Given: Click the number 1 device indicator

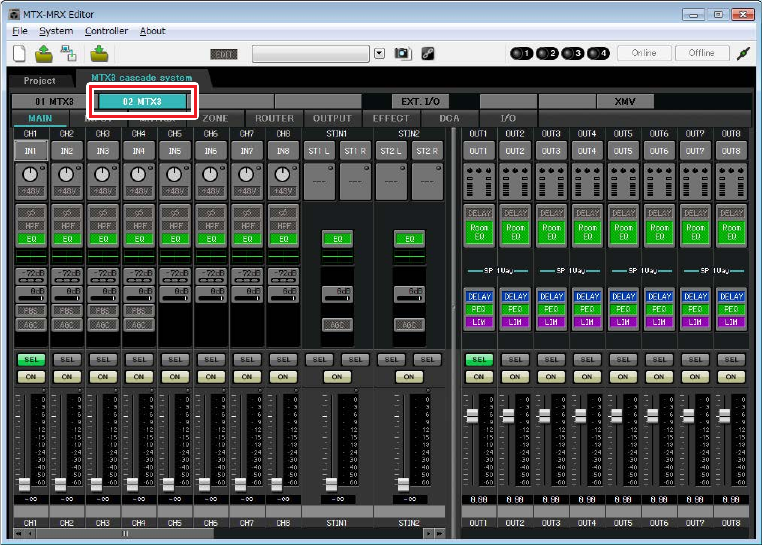Looking at the screenshot, I should coord(521,53).
